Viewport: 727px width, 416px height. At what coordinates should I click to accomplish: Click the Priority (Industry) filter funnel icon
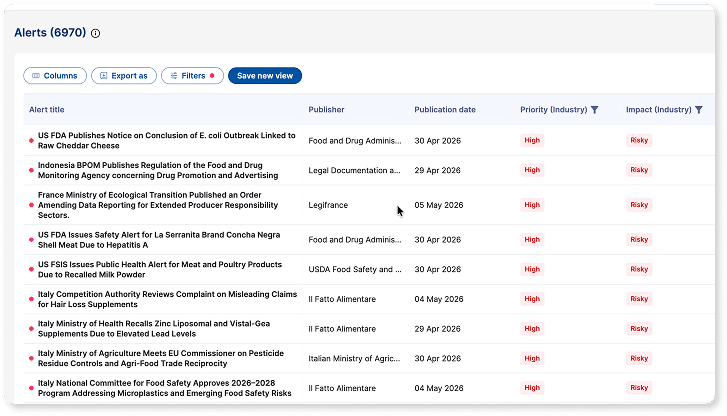point(594,110)
